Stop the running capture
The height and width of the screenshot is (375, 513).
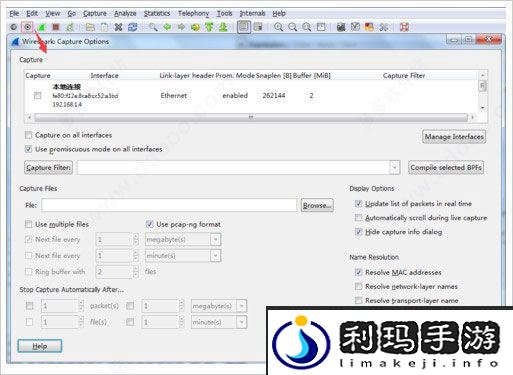point(56,27)
